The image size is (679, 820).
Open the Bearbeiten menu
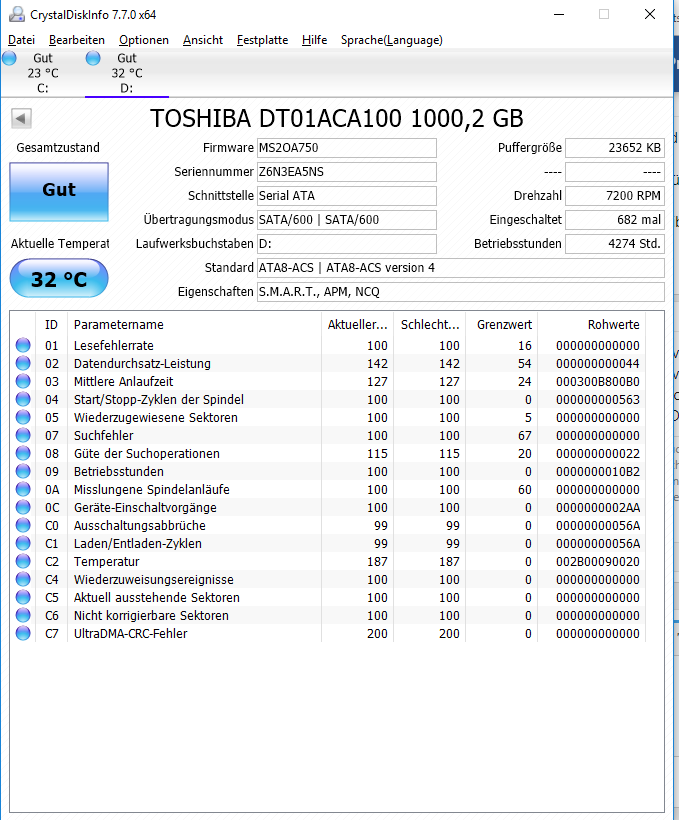coord(77,40)
